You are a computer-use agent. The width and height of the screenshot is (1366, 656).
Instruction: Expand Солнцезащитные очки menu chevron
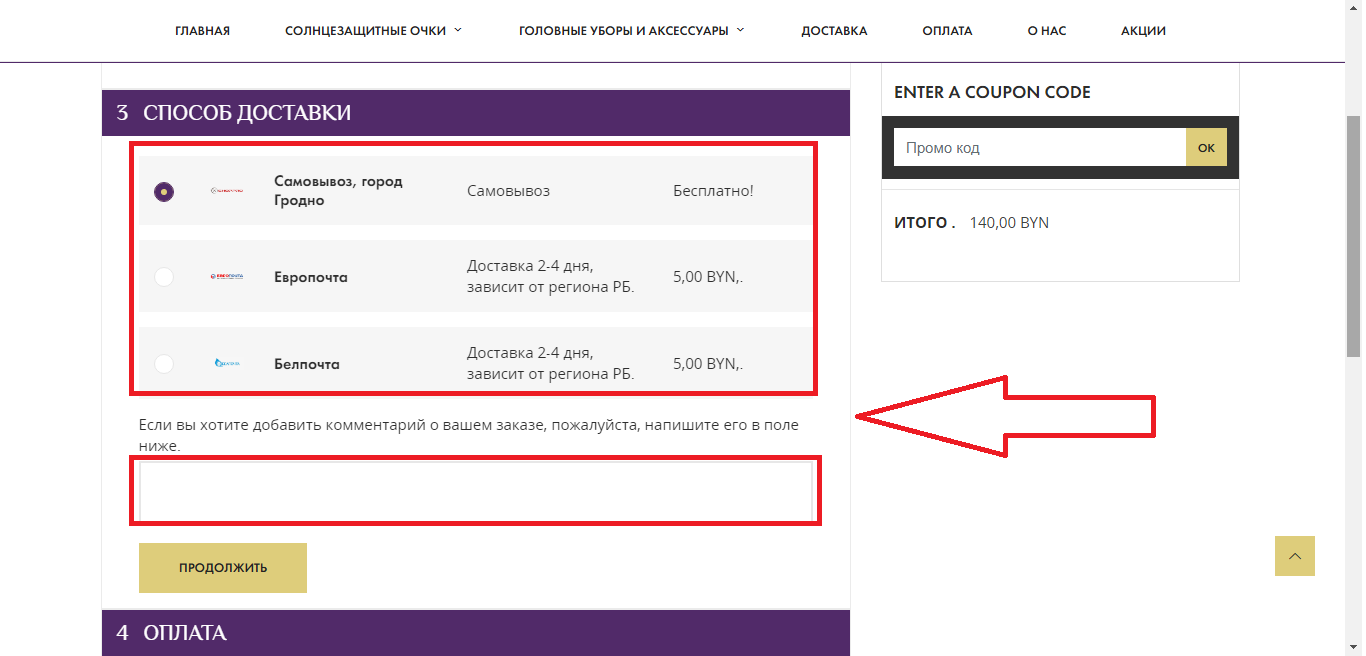(x=458, y=30)
